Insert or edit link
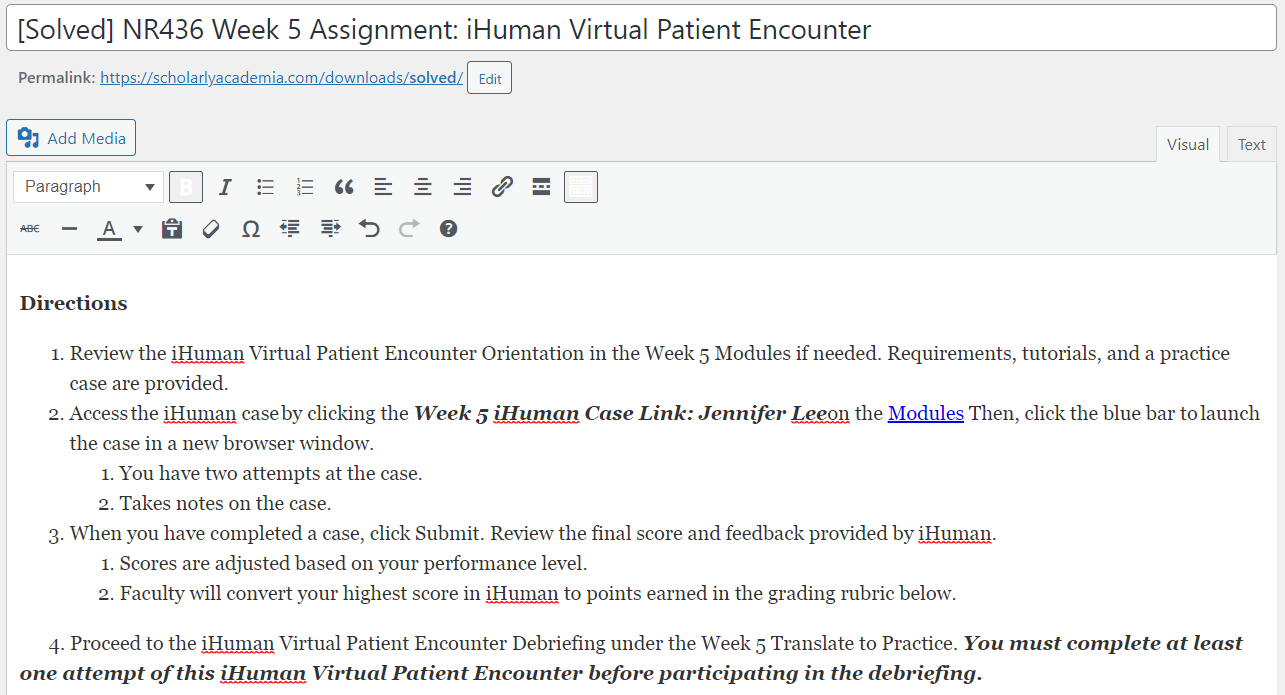The image size is (1285, 695). click(502, 187)
